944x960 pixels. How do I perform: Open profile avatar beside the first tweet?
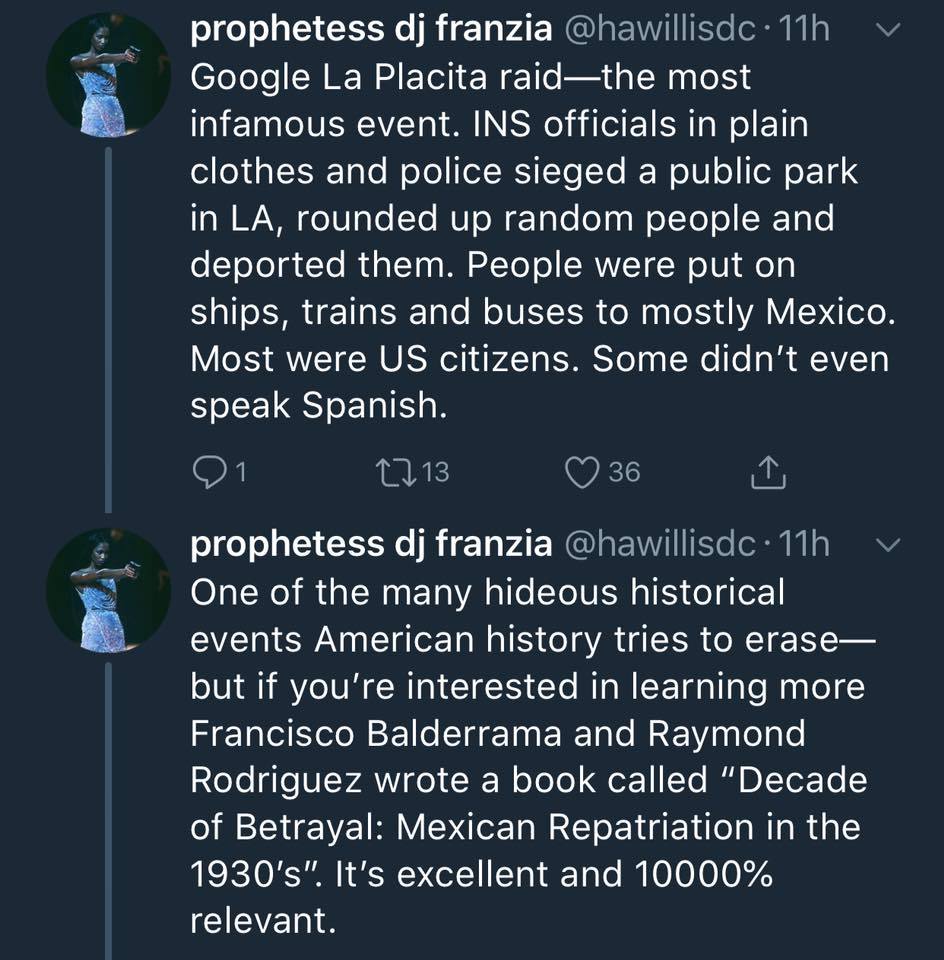pos(109,75)
